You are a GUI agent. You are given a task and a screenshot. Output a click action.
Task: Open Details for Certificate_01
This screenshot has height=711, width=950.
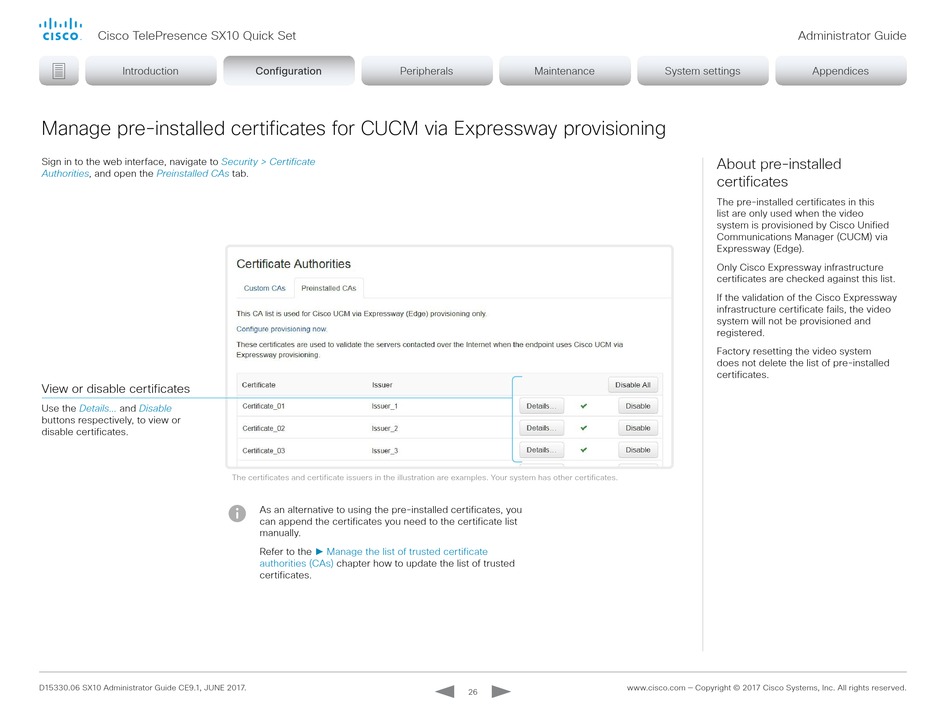(541, 406)
